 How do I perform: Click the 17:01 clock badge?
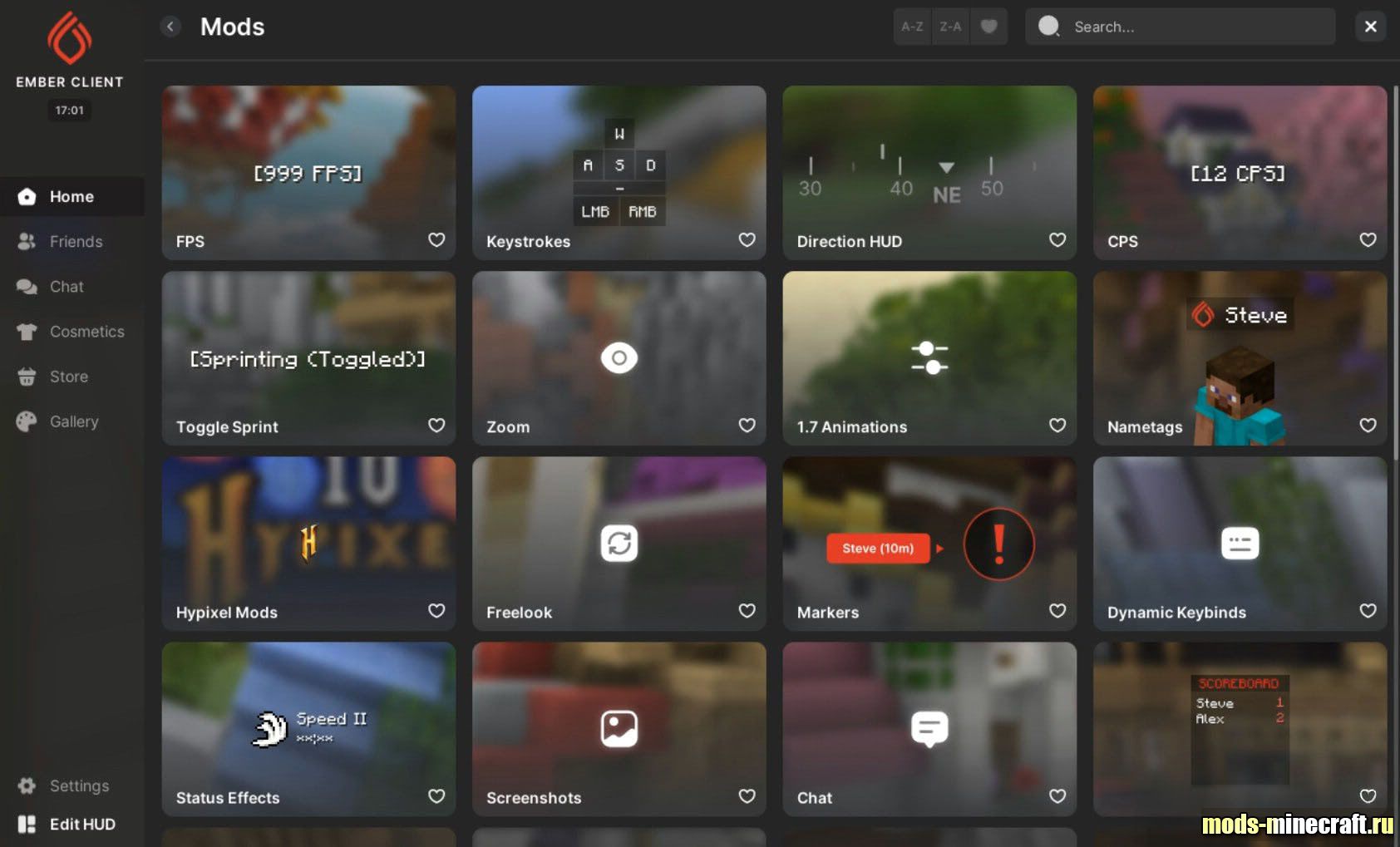point(70,110)
